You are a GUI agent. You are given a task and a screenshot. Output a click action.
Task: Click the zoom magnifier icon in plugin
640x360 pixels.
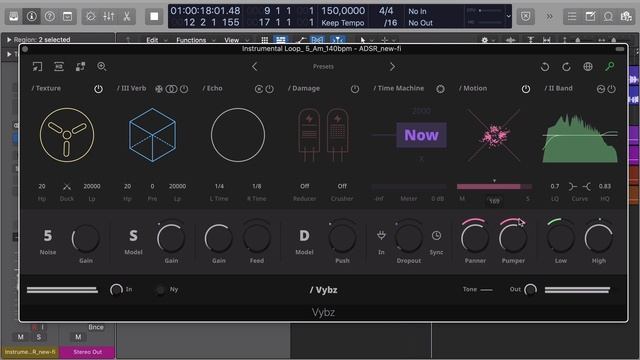point(102,67)
